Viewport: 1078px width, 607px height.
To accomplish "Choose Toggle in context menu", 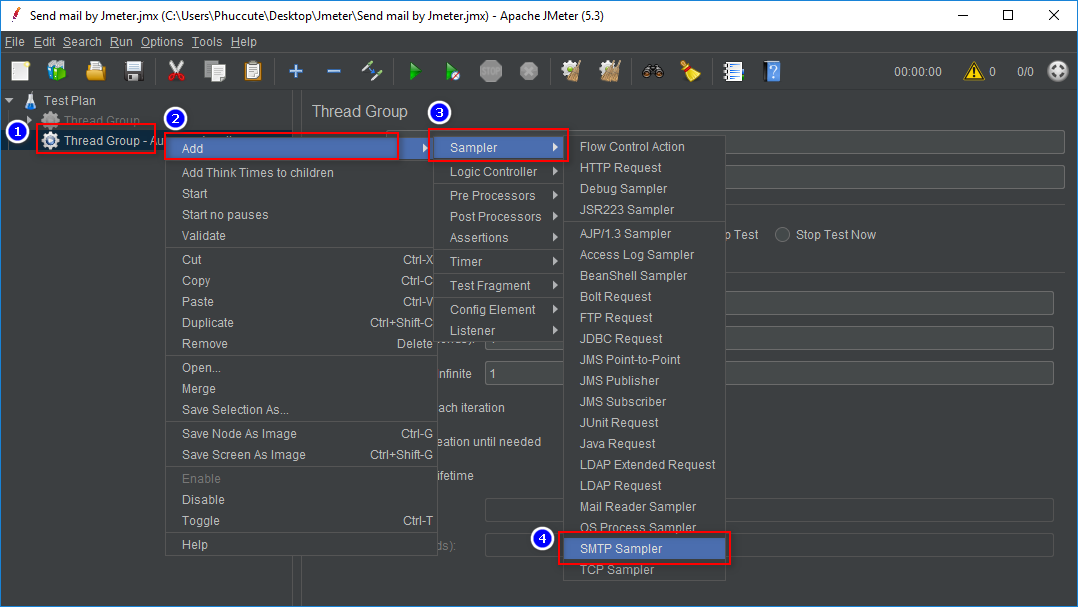I will (301, 521).
